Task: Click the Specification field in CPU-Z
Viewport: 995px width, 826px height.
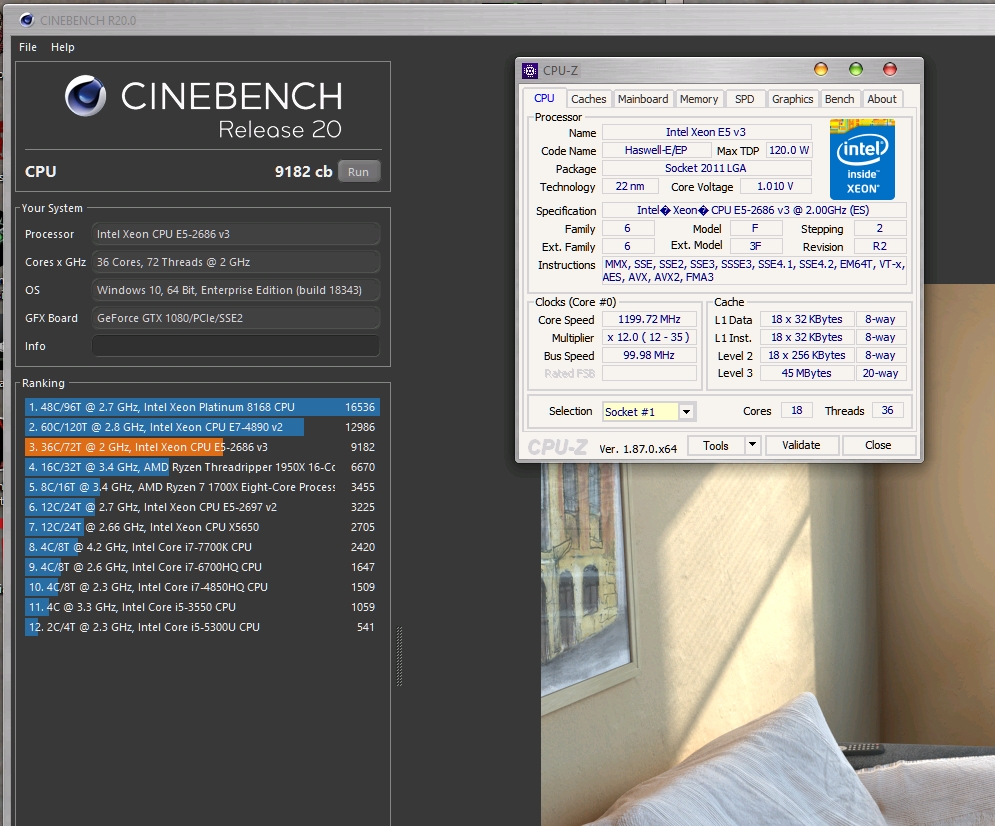Action: [x=754, y=210]
